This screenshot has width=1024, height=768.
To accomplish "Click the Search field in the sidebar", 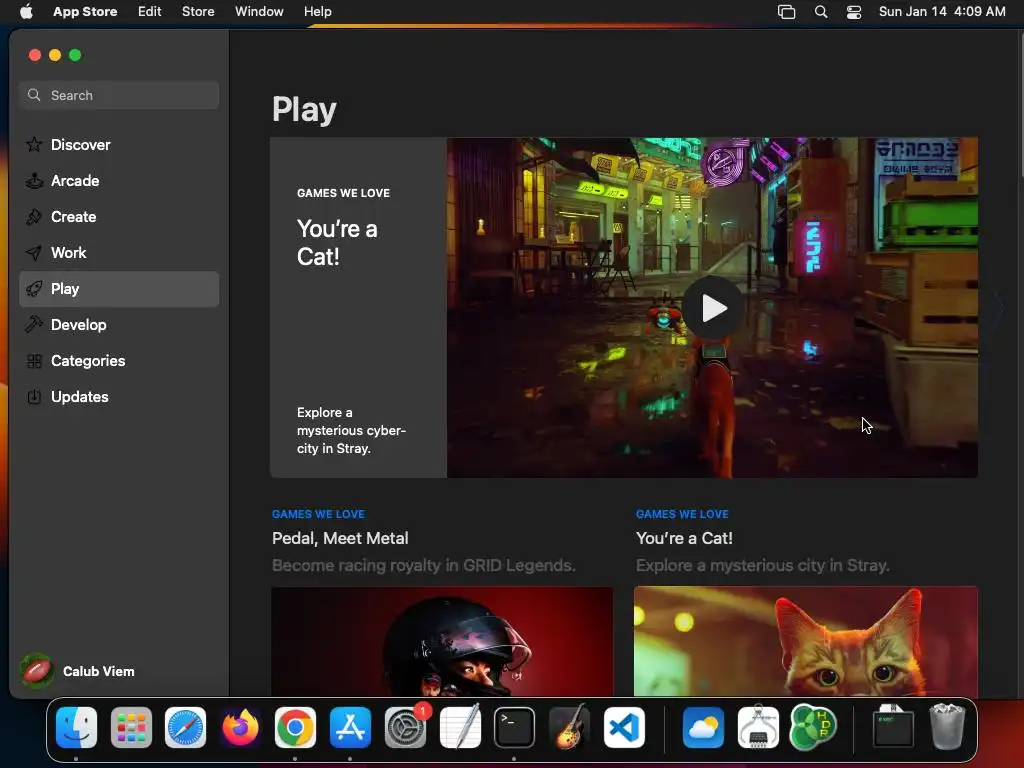I will pos(119,95).
